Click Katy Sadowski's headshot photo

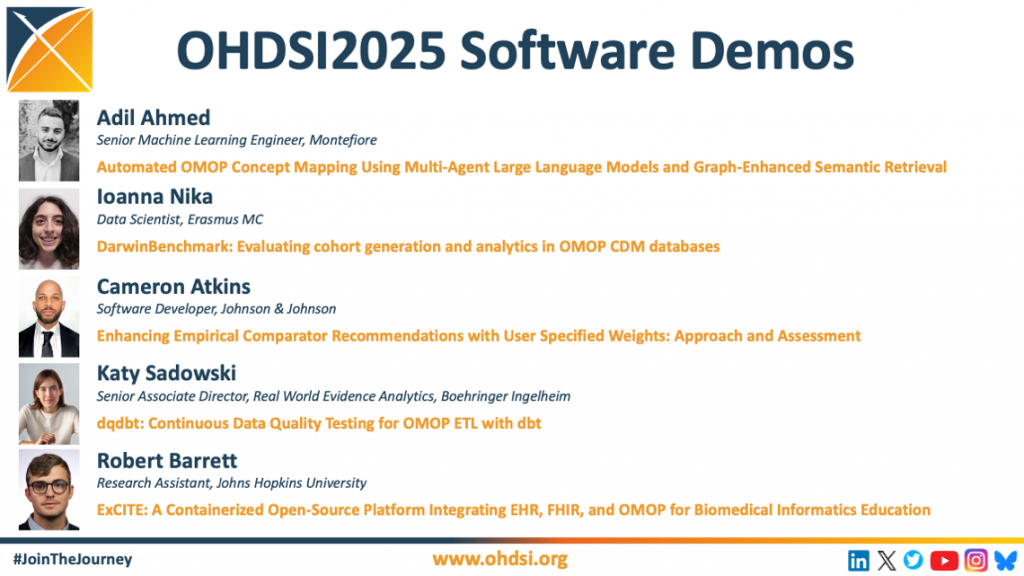49,404
